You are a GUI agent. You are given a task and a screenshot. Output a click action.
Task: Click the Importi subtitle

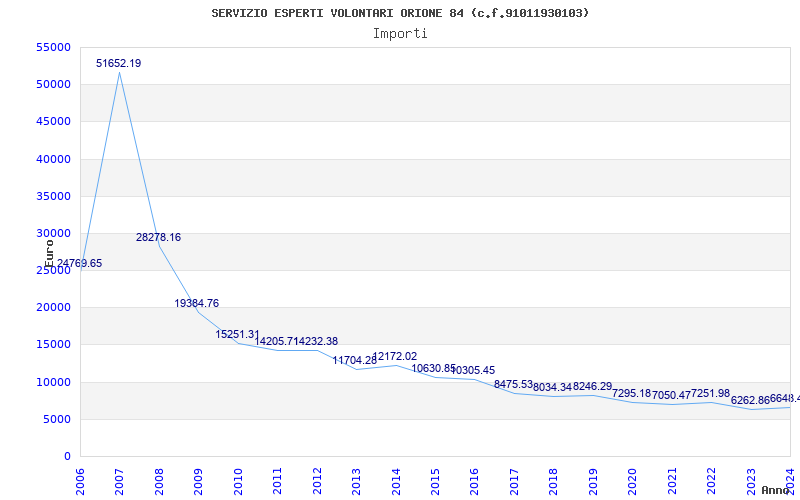[x=400, y=34]
